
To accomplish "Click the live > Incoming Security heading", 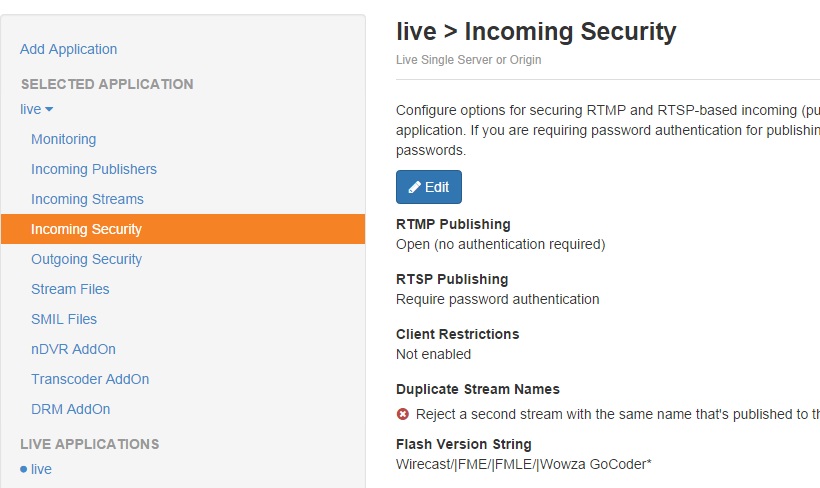I will point(536,31).
